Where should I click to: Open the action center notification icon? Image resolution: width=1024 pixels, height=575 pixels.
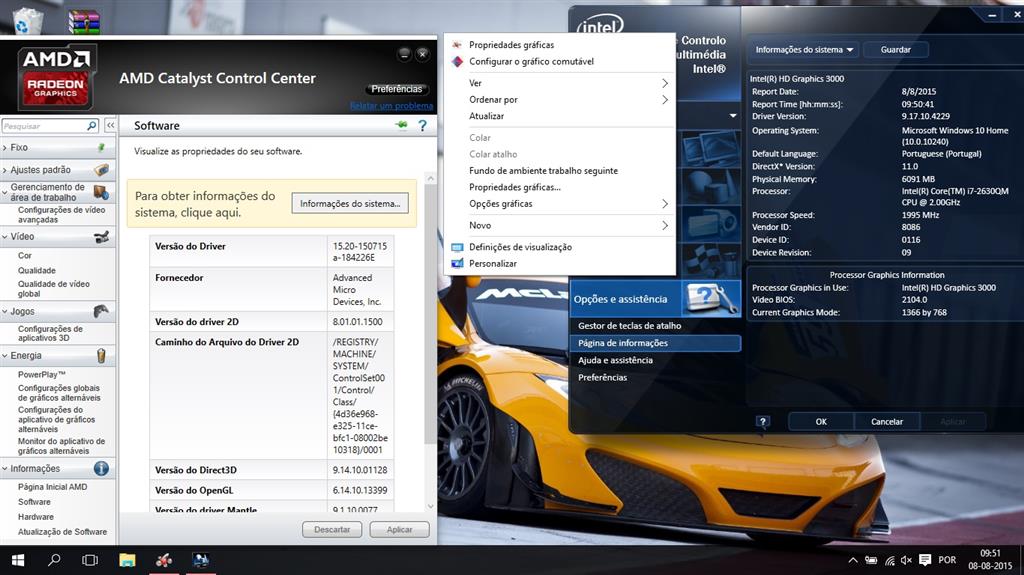(x=925, y=560)
